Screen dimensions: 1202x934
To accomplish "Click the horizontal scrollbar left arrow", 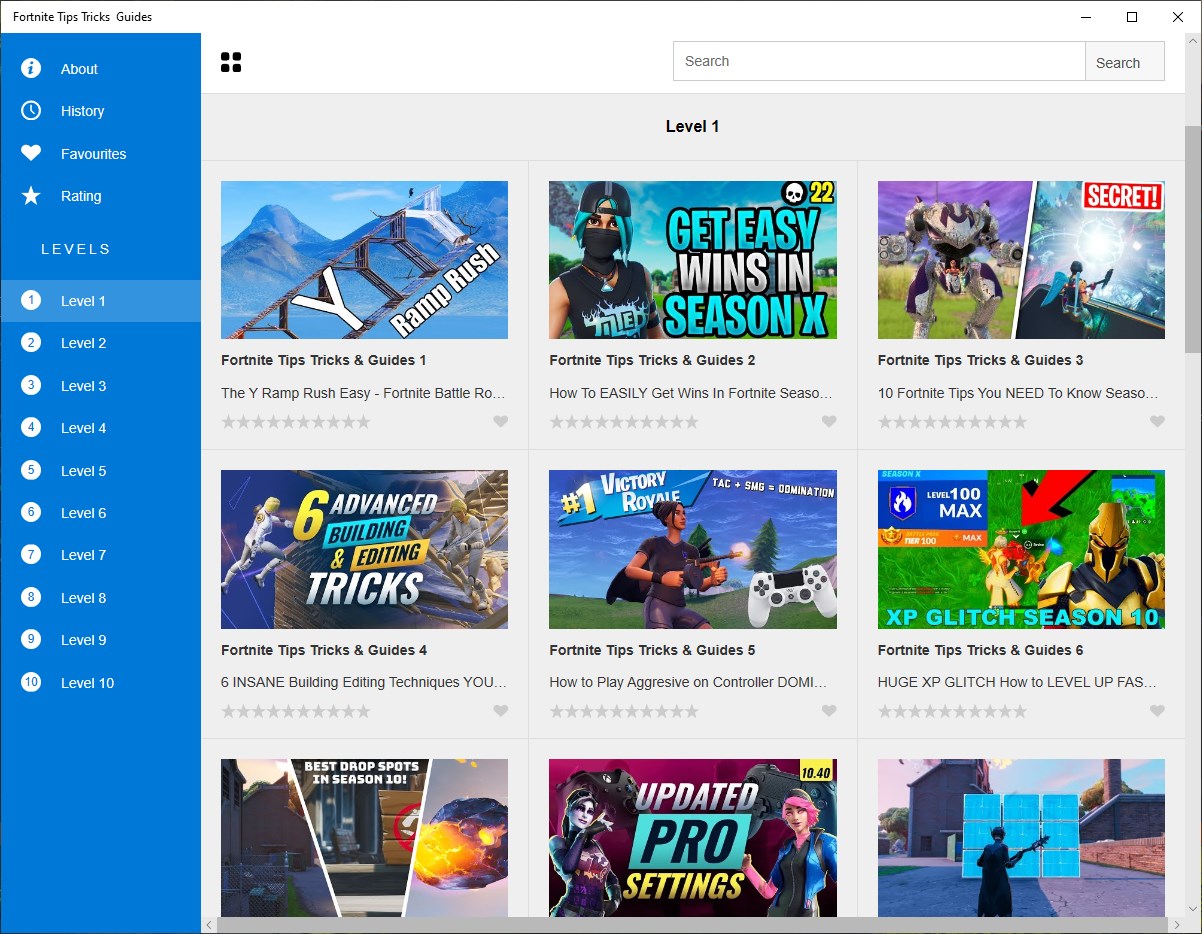I will [x=209, y=925].
